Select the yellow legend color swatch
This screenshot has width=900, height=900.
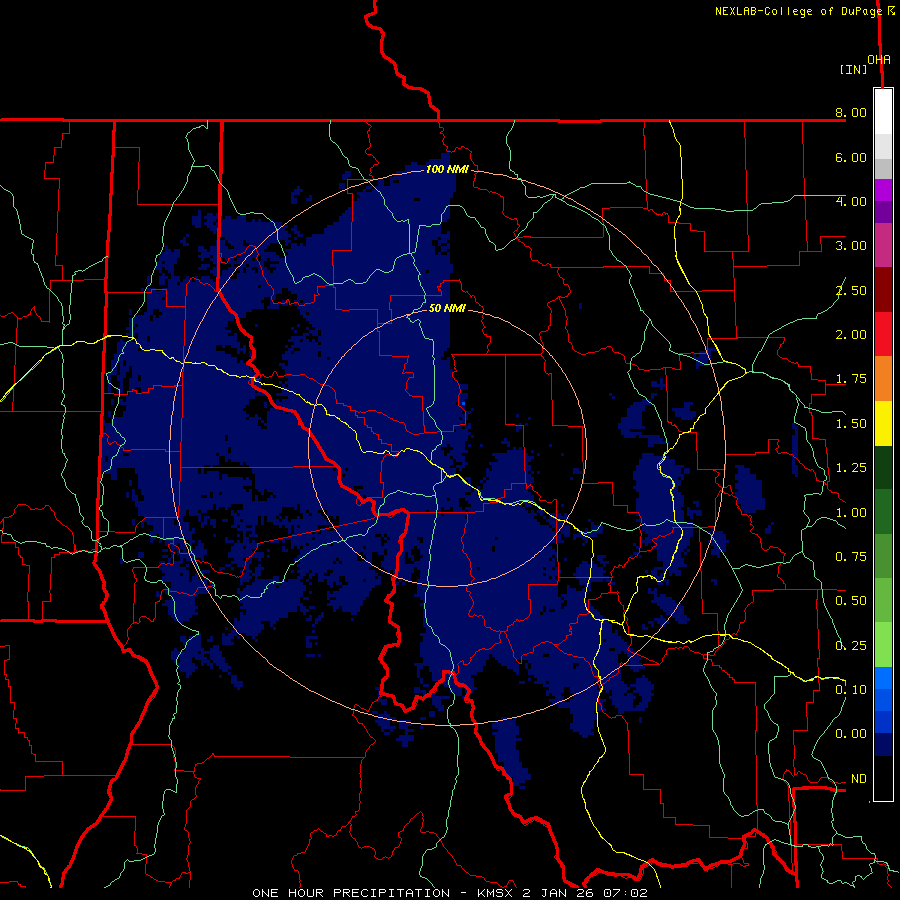[883, 423]
